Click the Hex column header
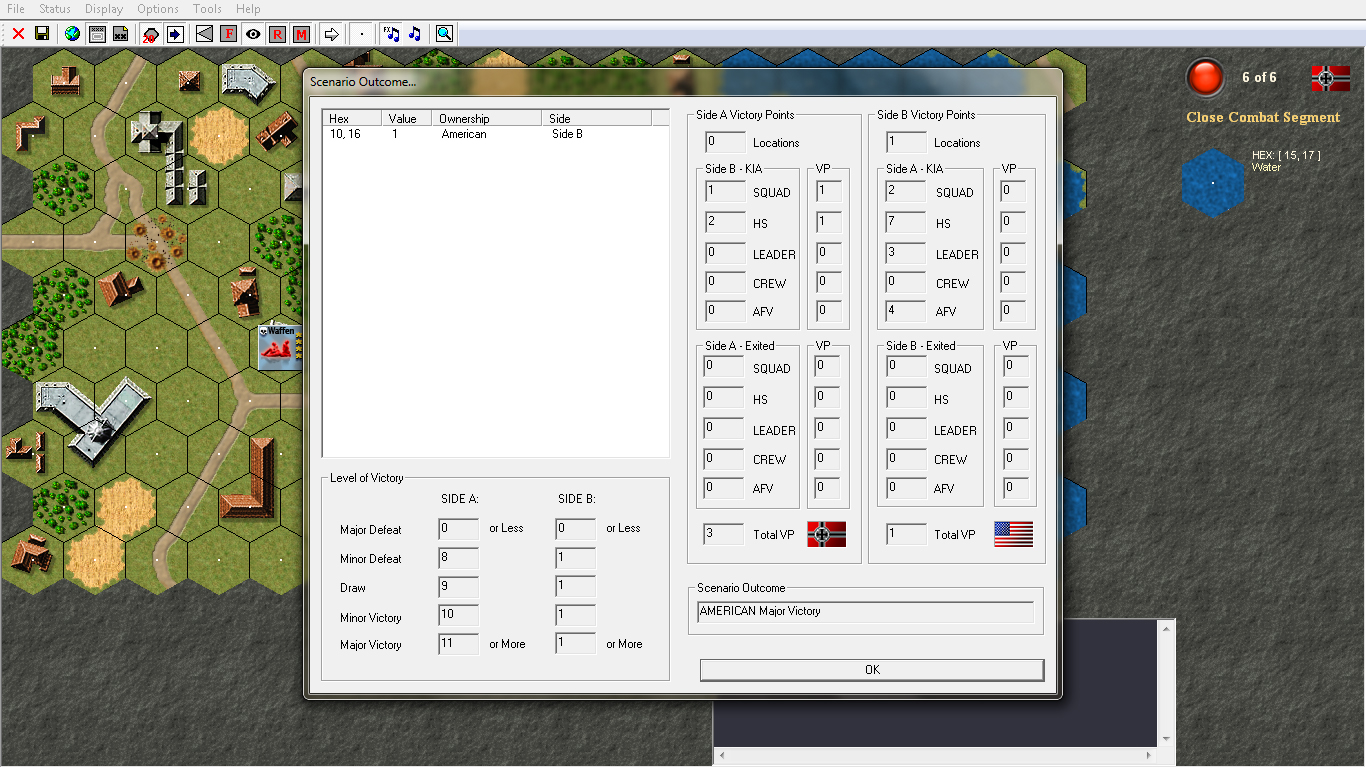Viewport: 1366px width, 768px height. [353, 119]
